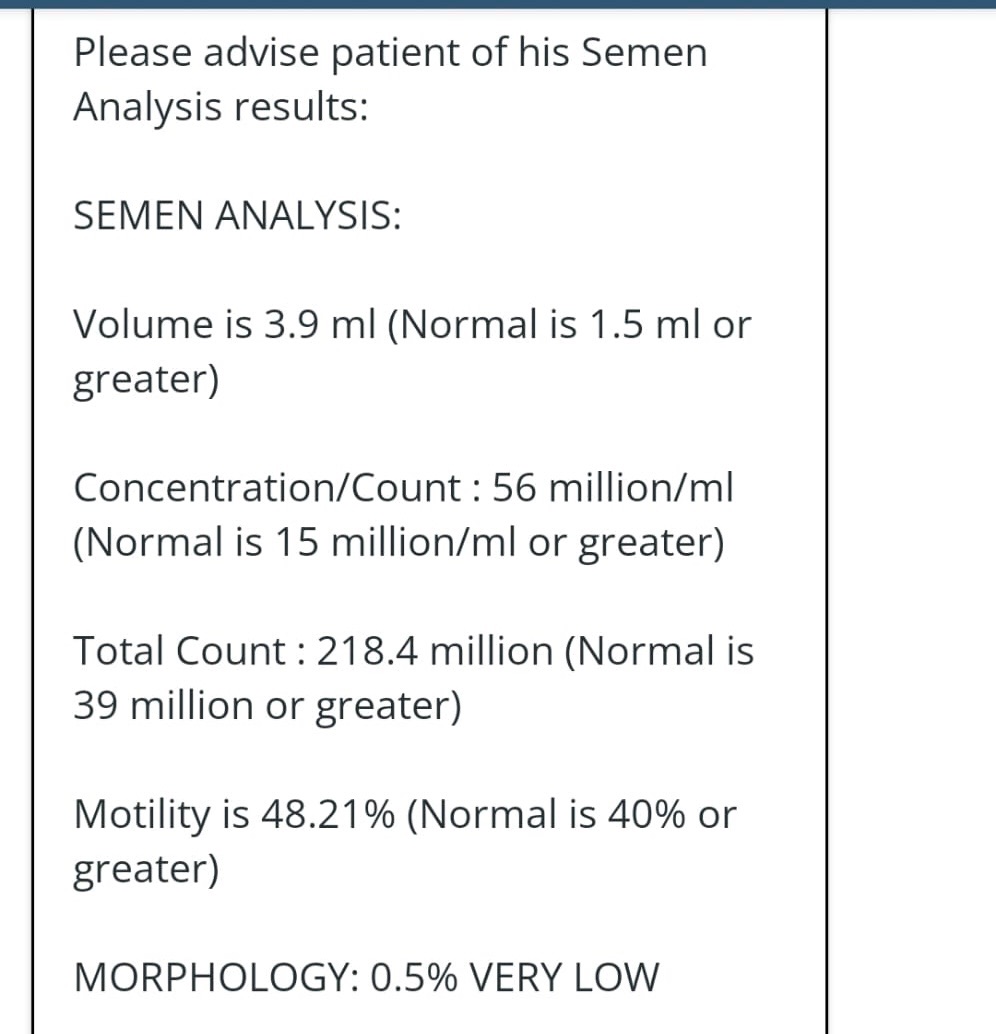Image resolution: width=996 pixels, height=1034 pixels.
Task: Click the 'Please advise patient' opening line
Action: [390, 53]
